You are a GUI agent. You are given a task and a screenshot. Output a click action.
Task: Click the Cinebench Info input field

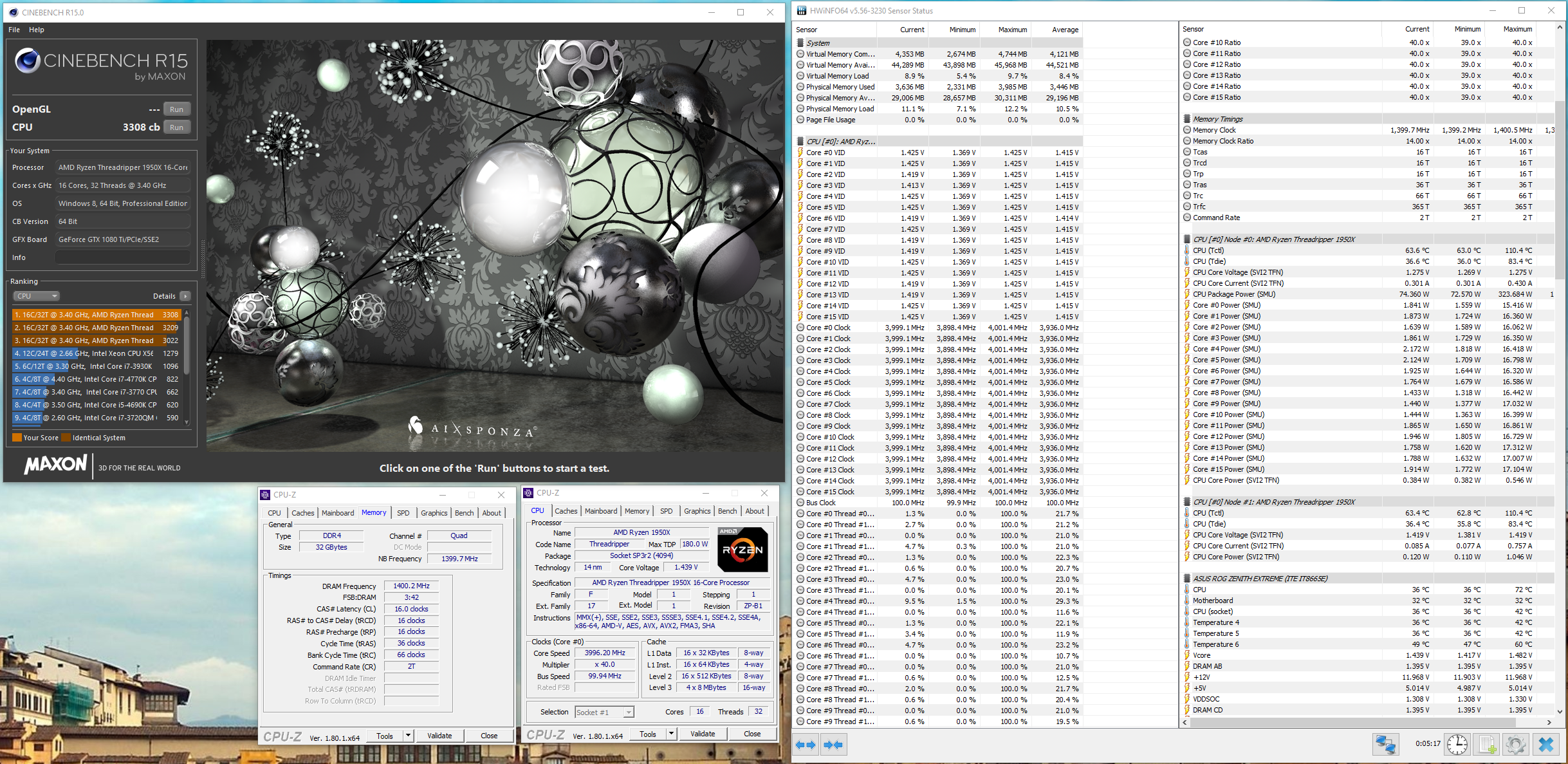(x=122, y=257)
